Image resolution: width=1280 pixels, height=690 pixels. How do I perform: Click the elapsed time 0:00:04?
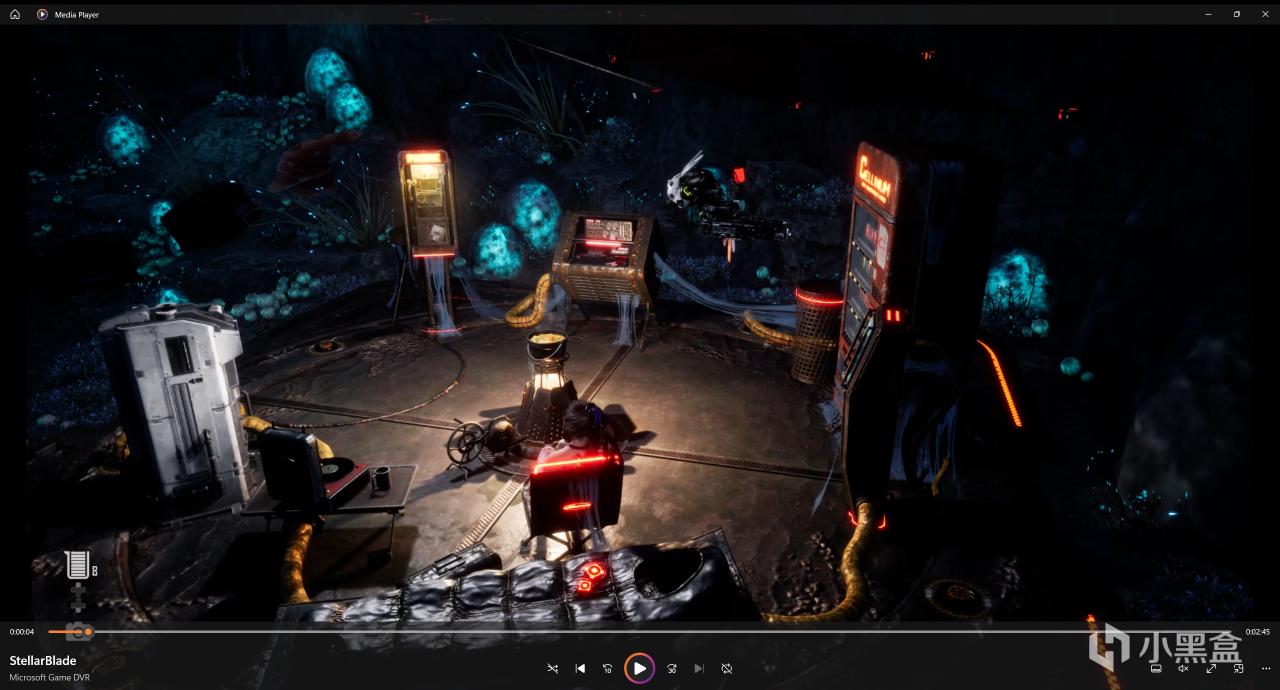coord(22,632)
